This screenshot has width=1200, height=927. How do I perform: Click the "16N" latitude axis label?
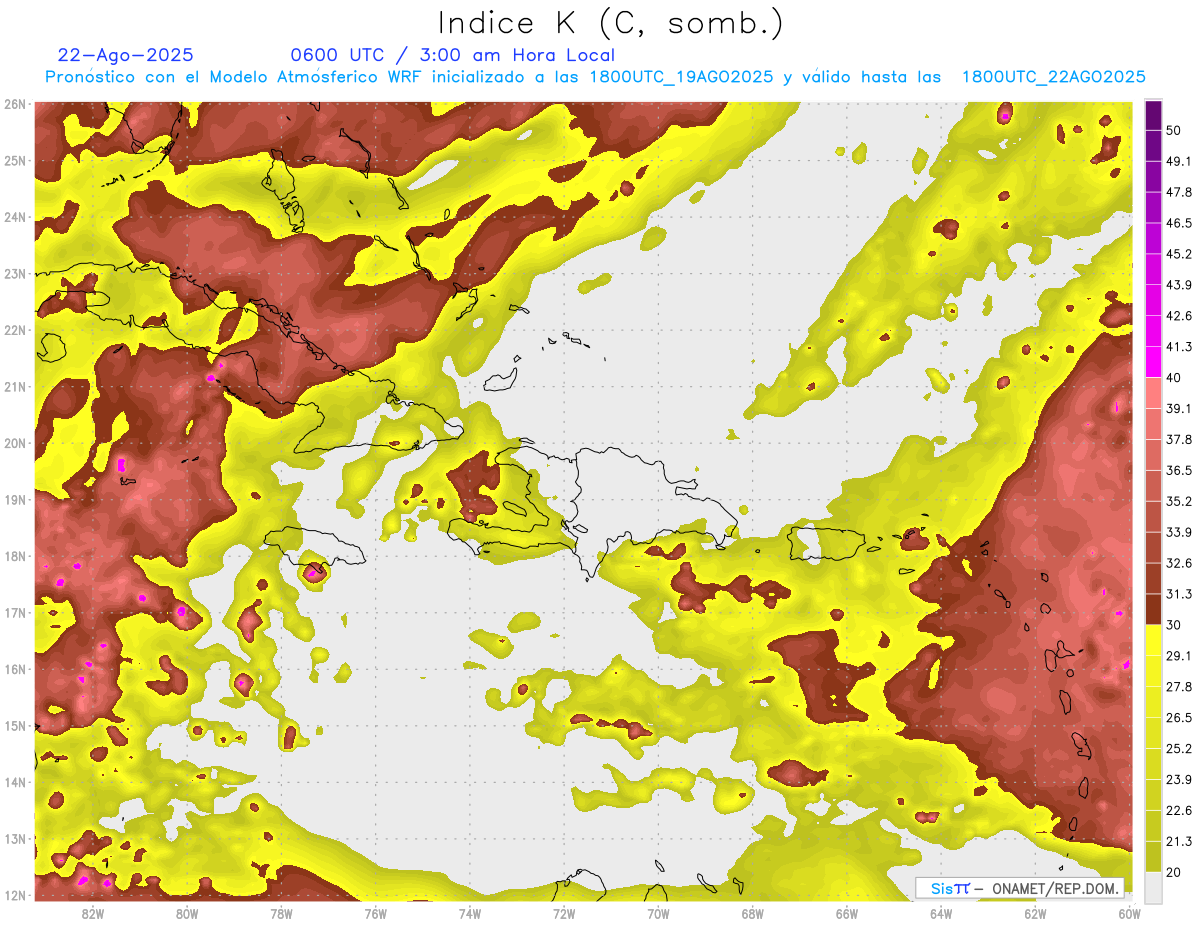14,669
